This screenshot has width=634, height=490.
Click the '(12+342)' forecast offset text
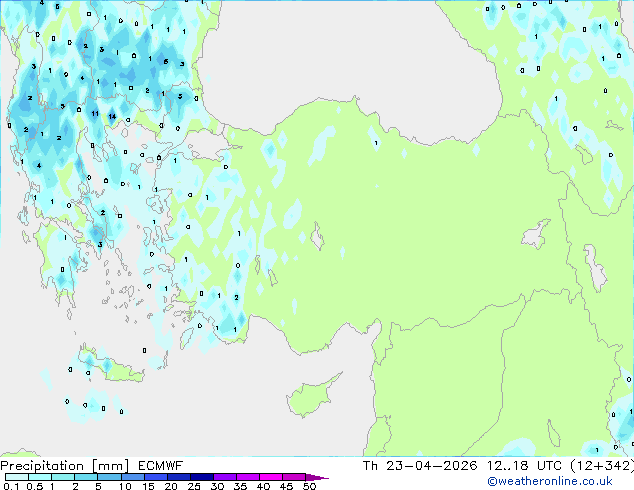[602, 466]
